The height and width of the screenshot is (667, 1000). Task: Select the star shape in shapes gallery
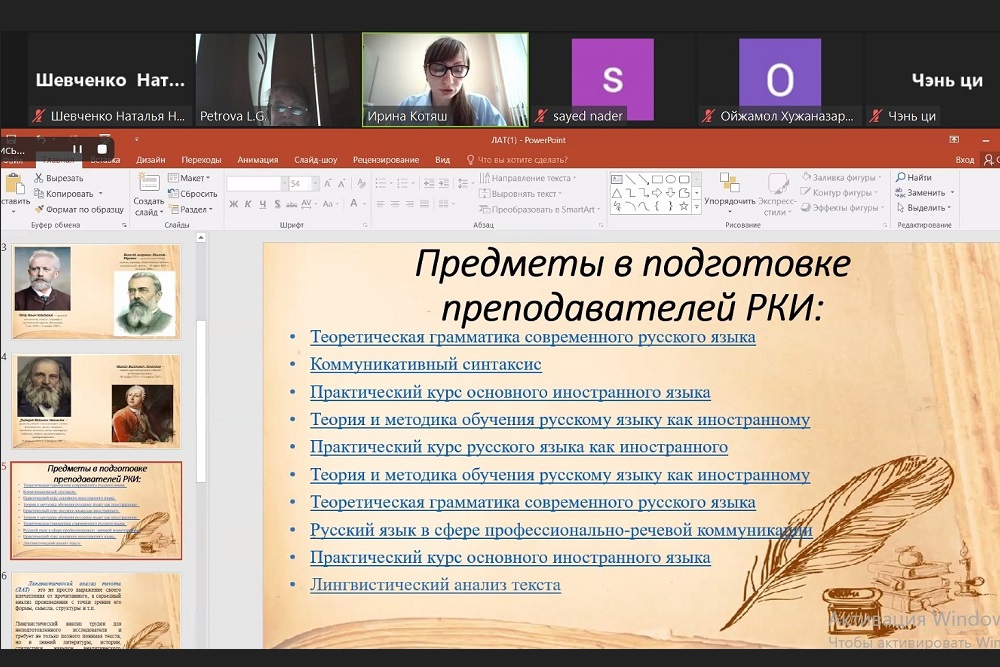point(683,207)
